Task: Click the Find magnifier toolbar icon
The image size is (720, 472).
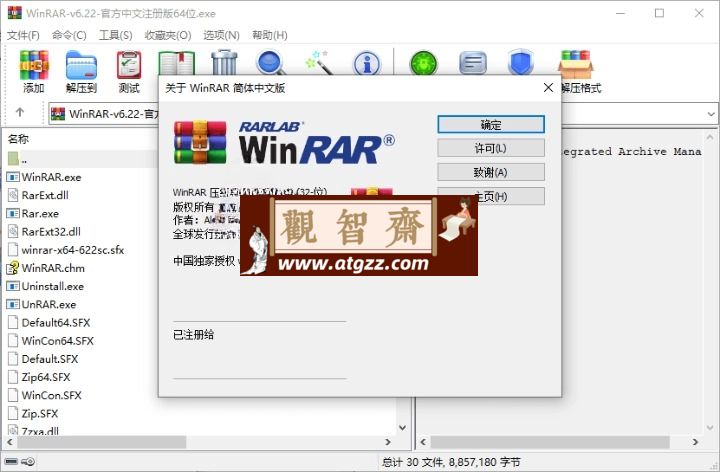Action: point(271,62)
